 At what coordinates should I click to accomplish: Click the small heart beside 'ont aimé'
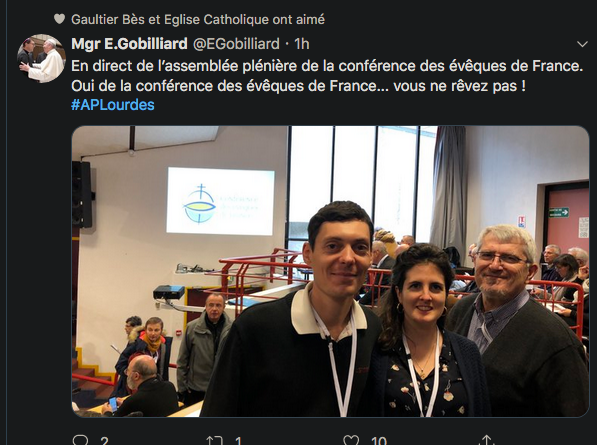[x=59, y=19]
